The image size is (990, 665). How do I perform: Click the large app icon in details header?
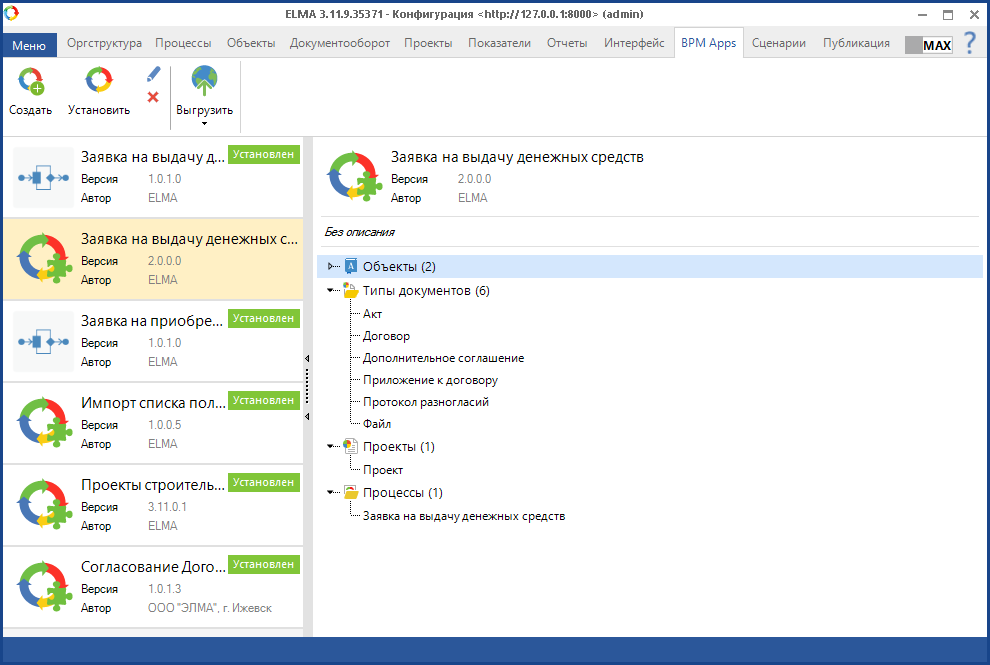pos(355,177)
